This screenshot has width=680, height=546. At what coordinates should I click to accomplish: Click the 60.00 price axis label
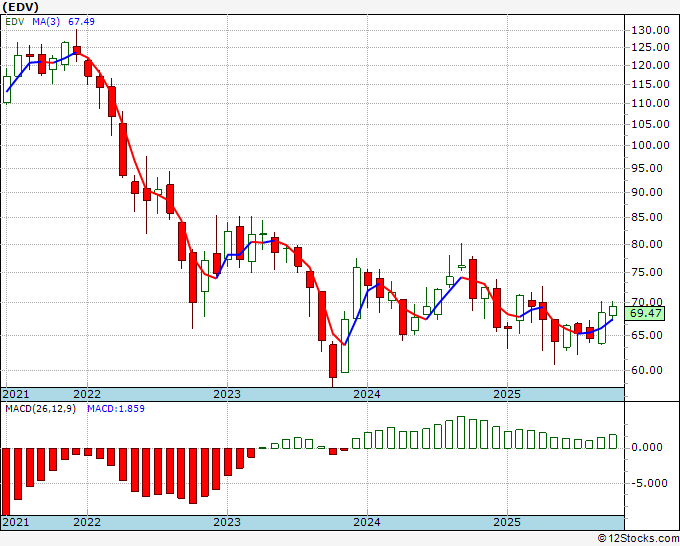647,370
